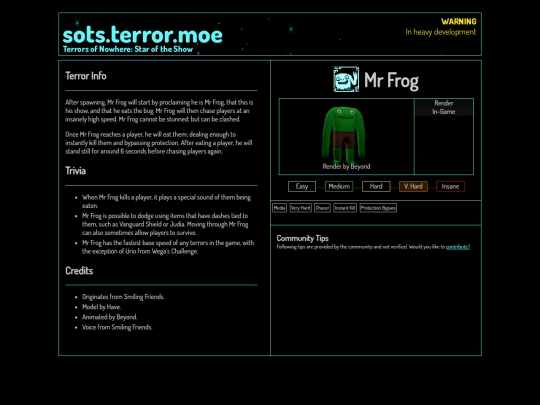Select the Insane difficulty button
This screenshot has height=405, width=540.
coord(450,186)
